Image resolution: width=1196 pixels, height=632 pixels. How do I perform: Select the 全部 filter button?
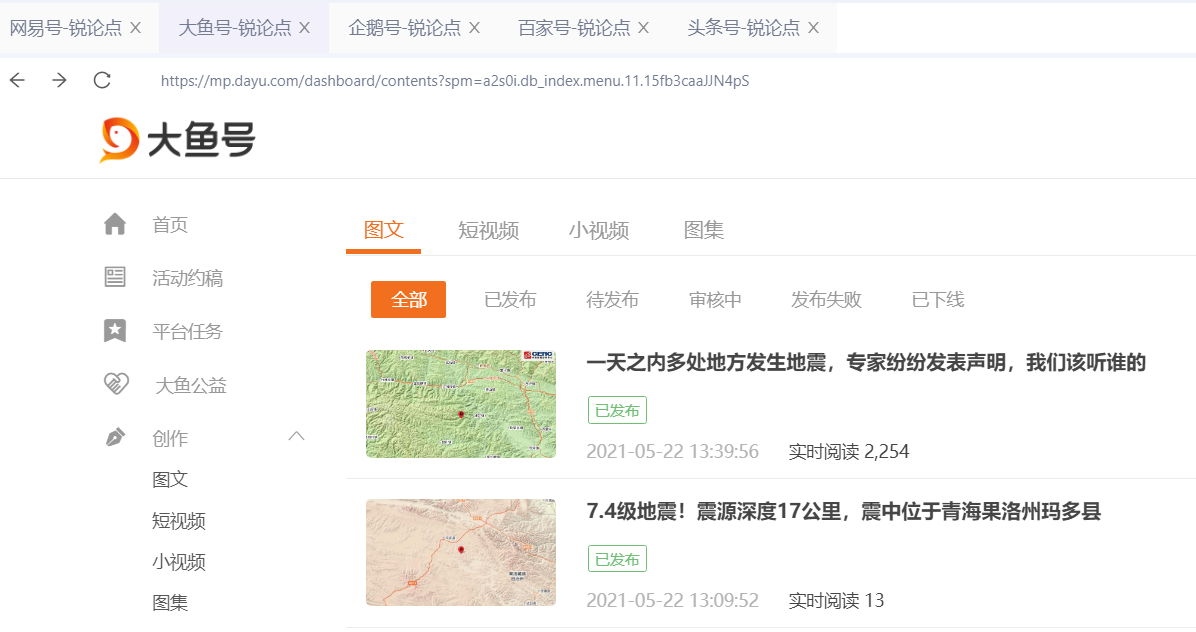point(408,299)
